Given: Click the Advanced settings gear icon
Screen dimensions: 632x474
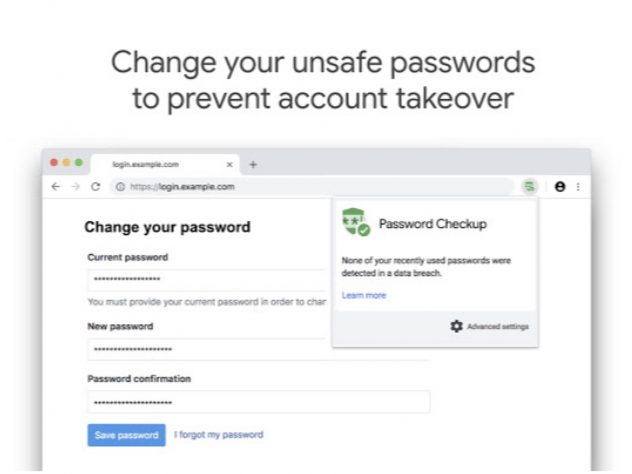Looking at the screenshot, I should [457, 326].
